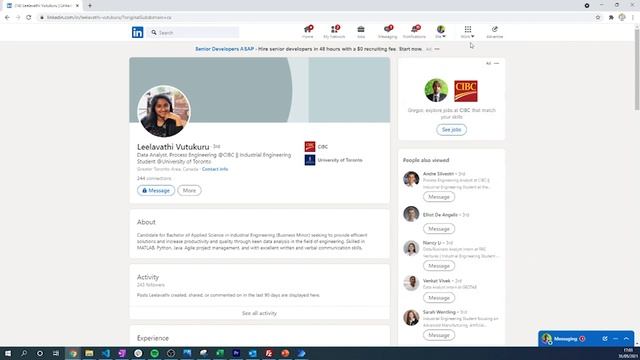Viewport: 640px width, 360px height.
Task: Open Outlook from the taskbar
Action: coord(252,353)
